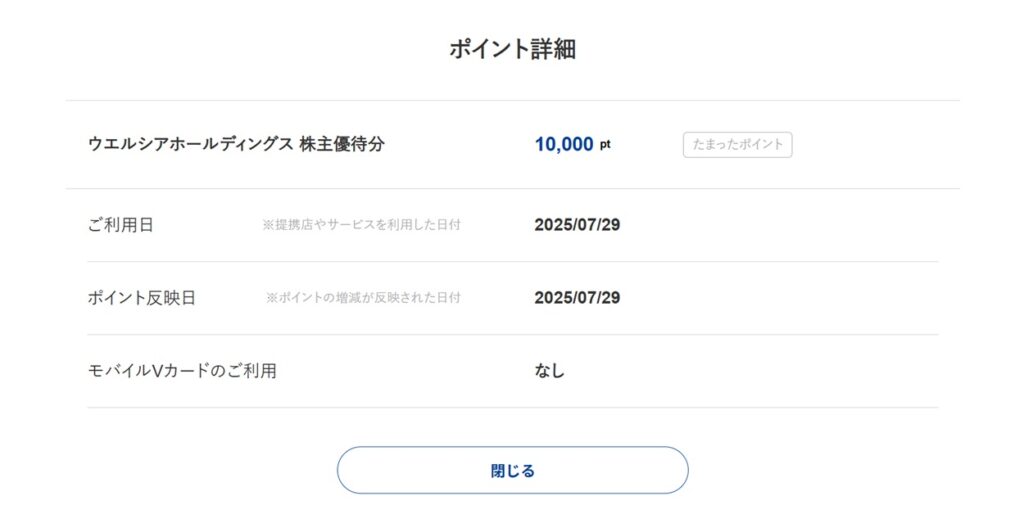This screenshot has height=523, width=1024.
Task: Click the note ※提携店やサービスを利用した日付
Action: [362, 225]
